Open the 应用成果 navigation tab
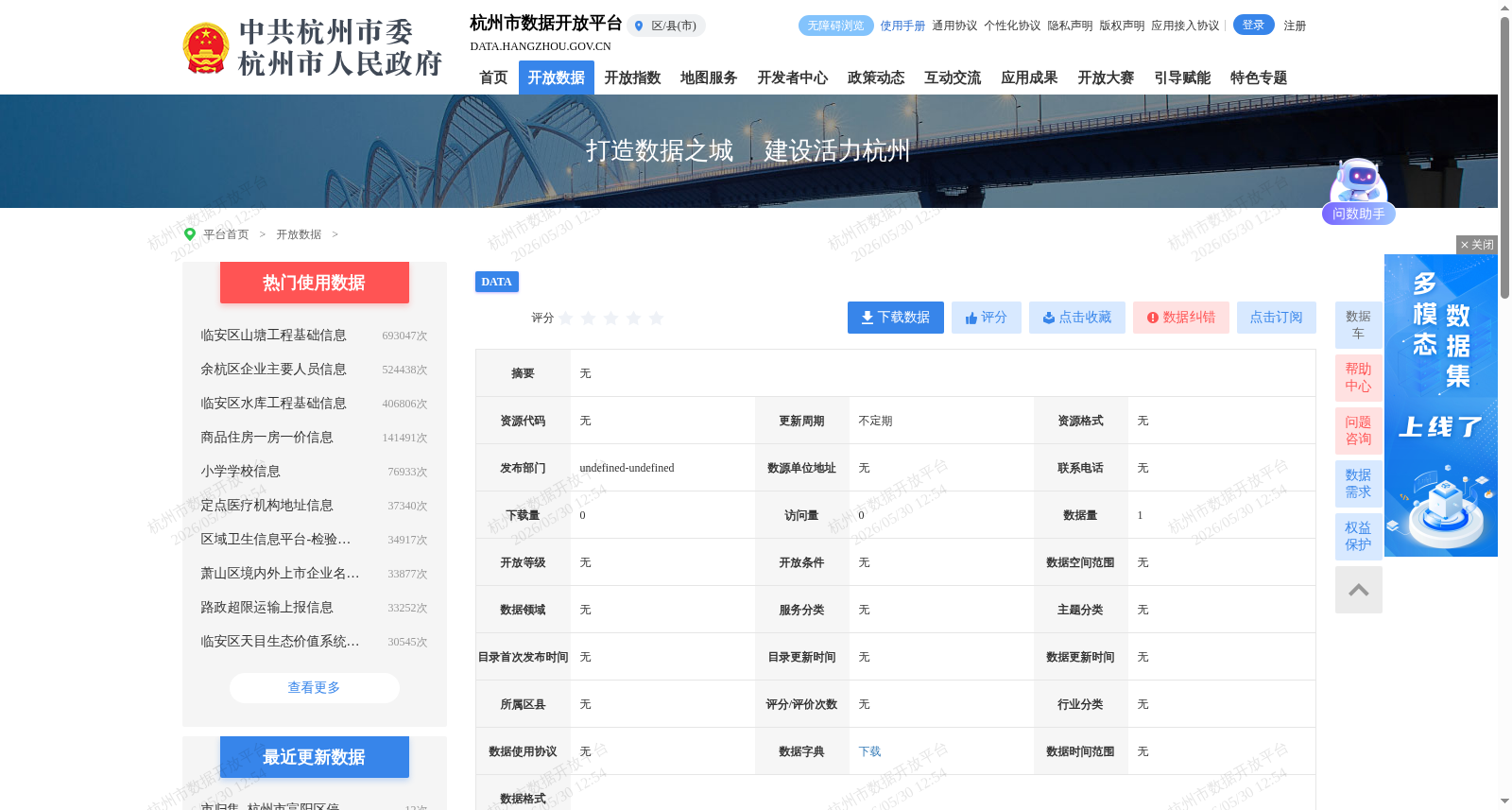Screen dimensions: 1512x810 1029,78
